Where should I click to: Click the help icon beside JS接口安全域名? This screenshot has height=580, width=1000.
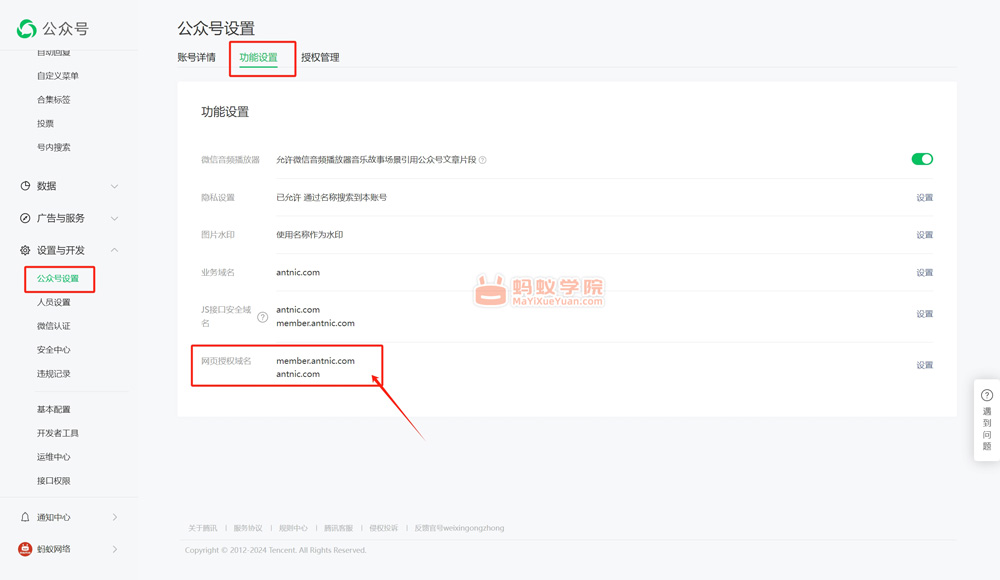point(262,316)
